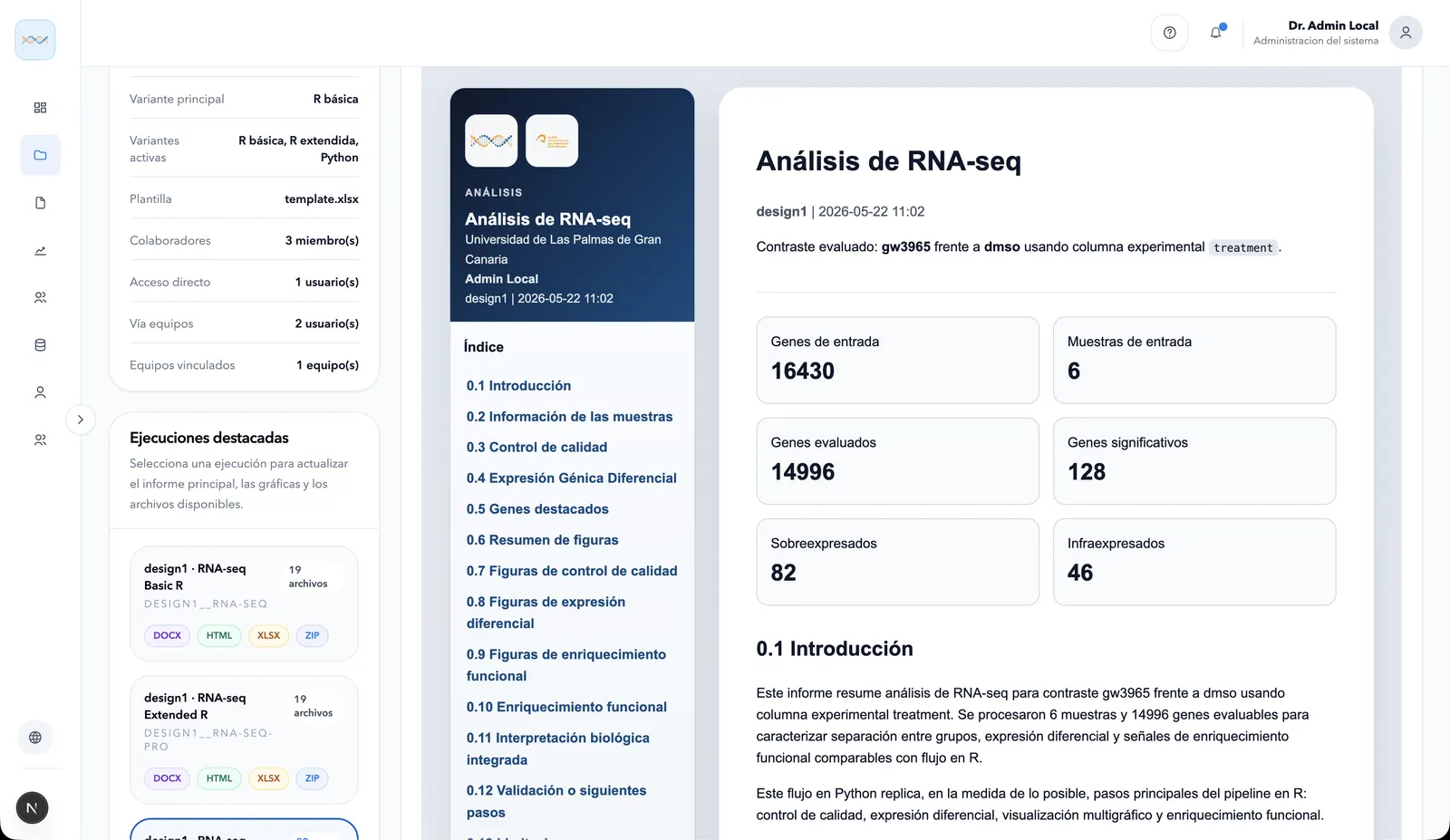The height and width of the screenshot is (840, 1450).
Task: Click the app logo at top left
Action: click(x=35, y=40)
